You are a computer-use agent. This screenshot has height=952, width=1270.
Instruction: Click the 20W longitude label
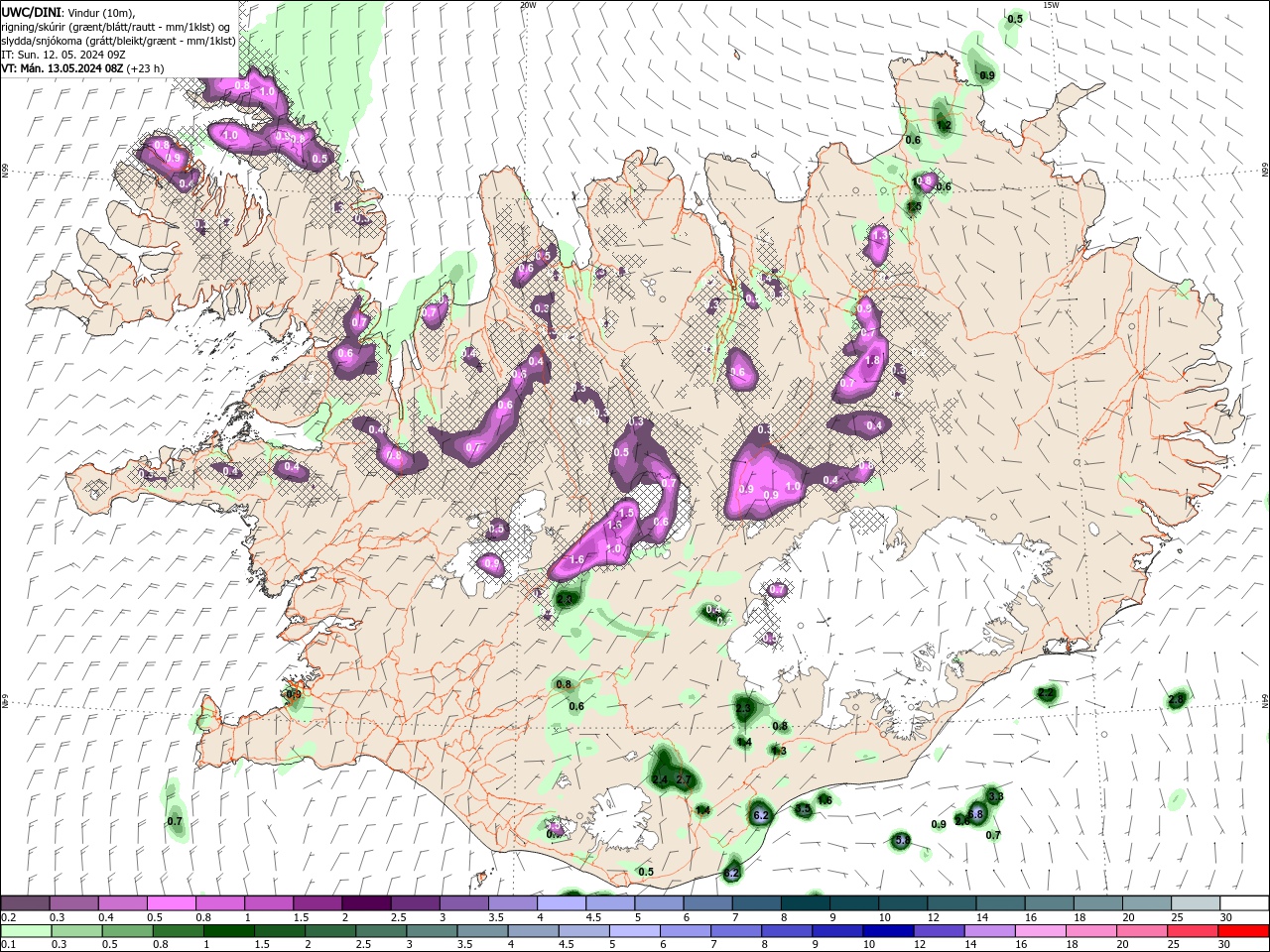(528, 5)
